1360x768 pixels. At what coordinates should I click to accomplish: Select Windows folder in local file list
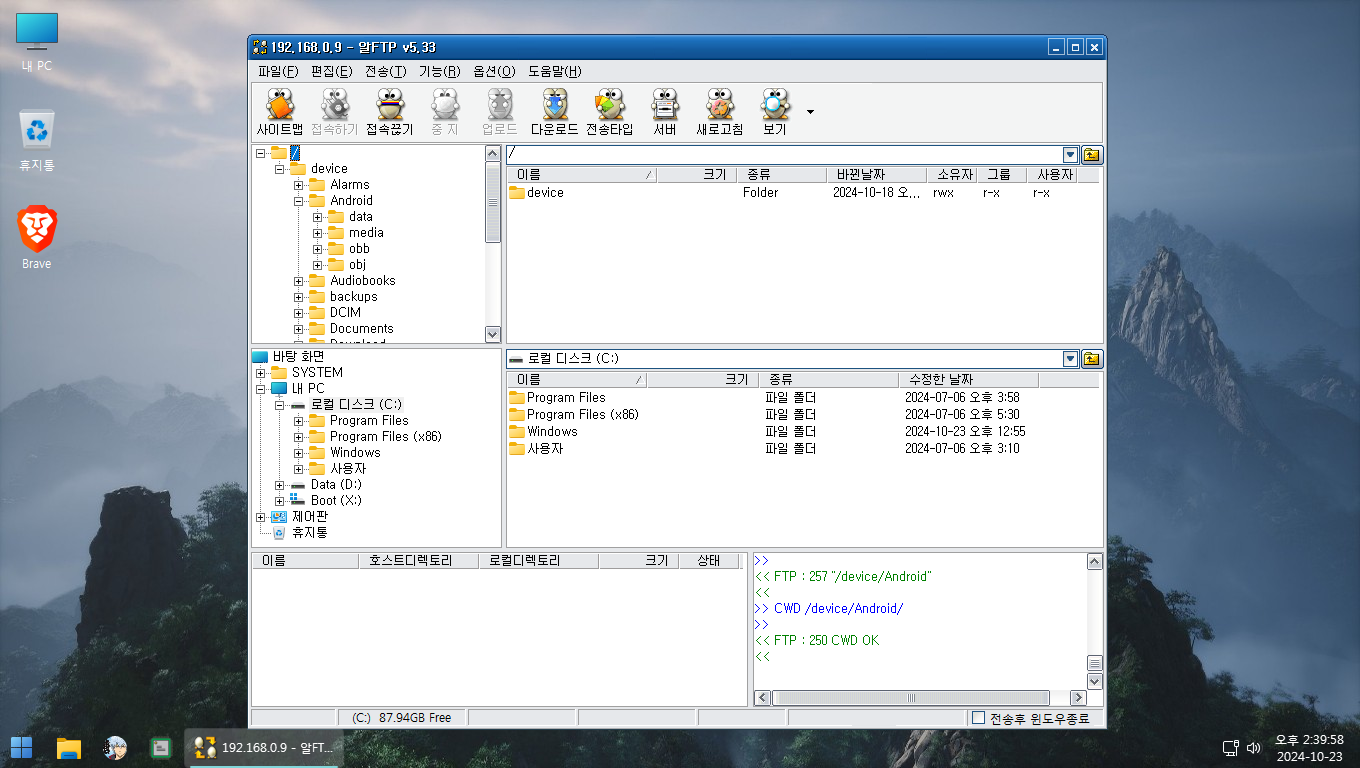552,432
